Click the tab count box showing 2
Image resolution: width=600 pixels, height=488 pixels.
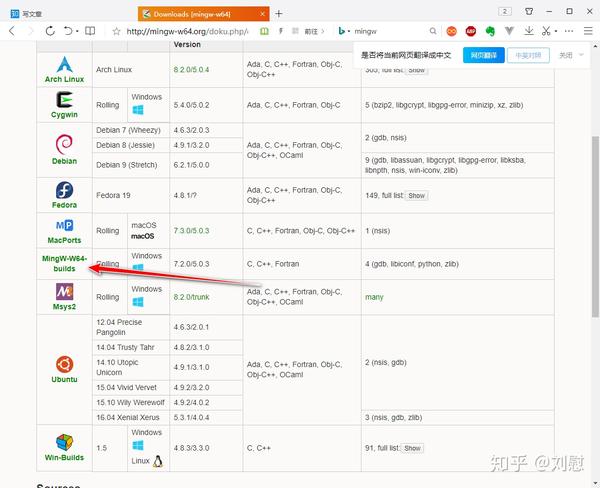tap(505, 11)
